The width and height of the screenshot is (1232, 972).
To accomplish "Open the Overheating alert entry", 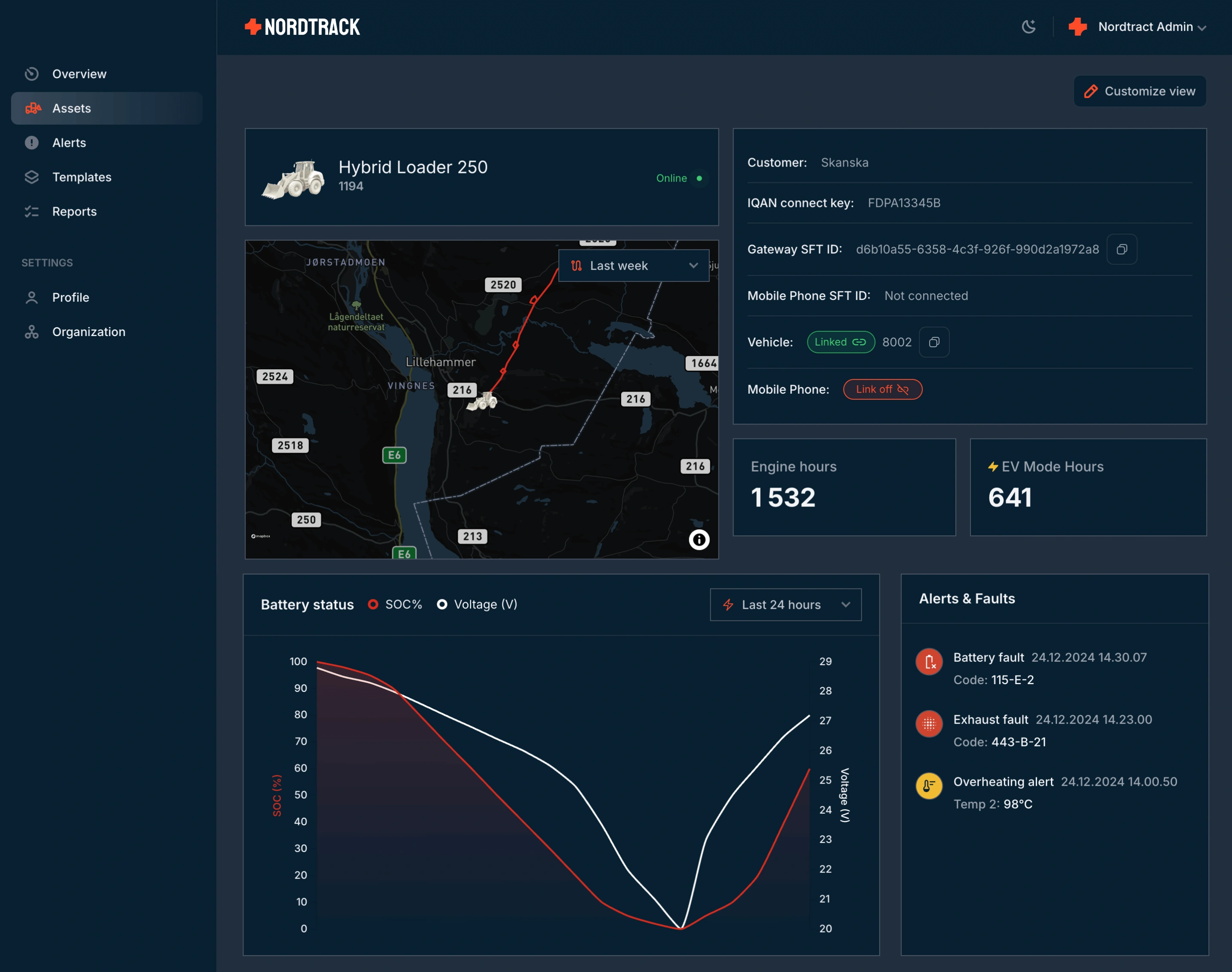I will coord(1047,792).
